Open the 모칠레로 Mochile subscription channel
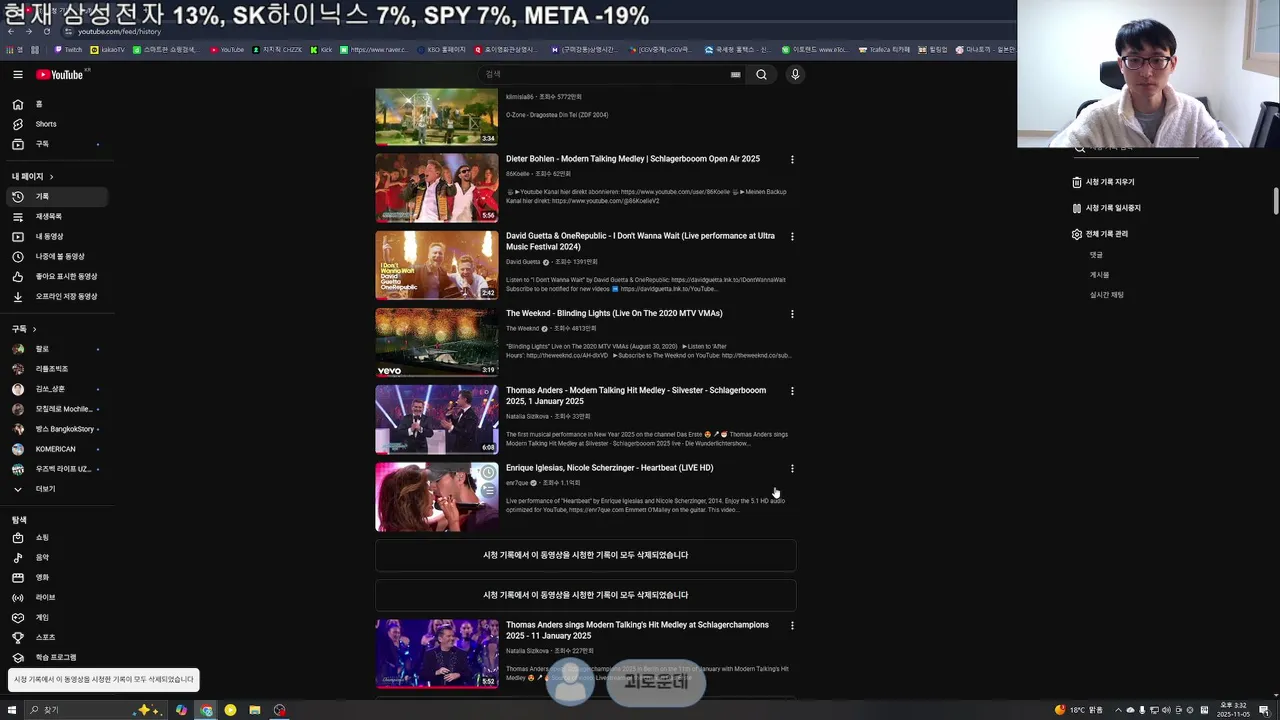The width and height of the screenshot is (1280, 720). click(55, 409)
